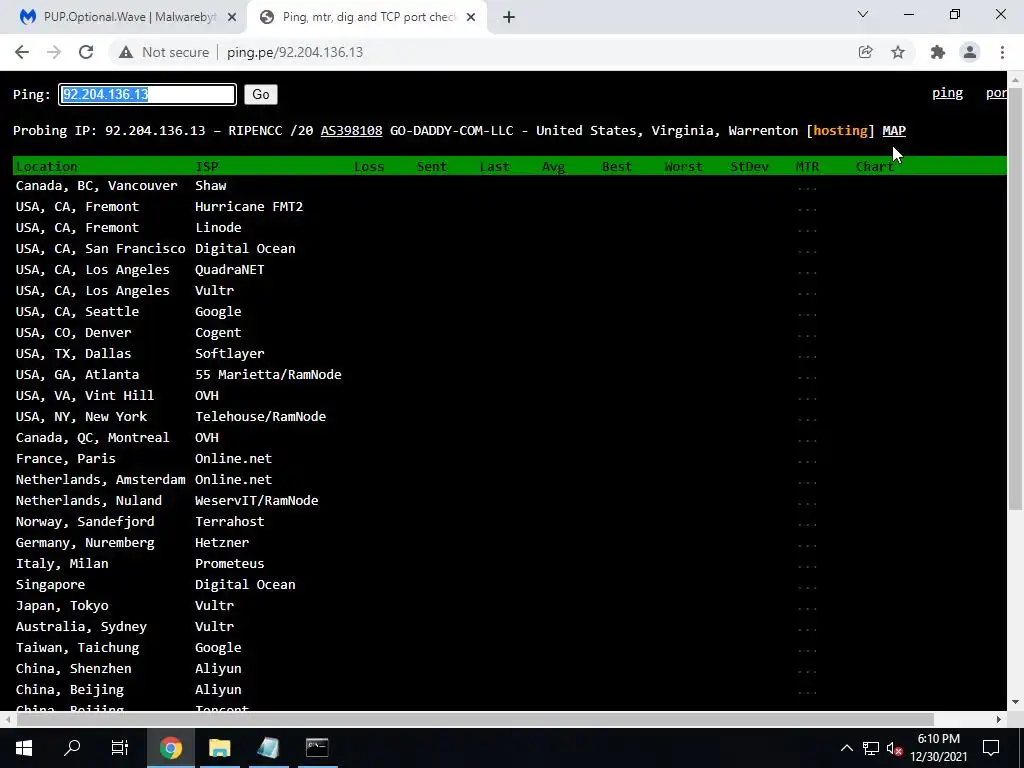
Task: Bookmark this page with the star icon
Action: pos(898,52)
